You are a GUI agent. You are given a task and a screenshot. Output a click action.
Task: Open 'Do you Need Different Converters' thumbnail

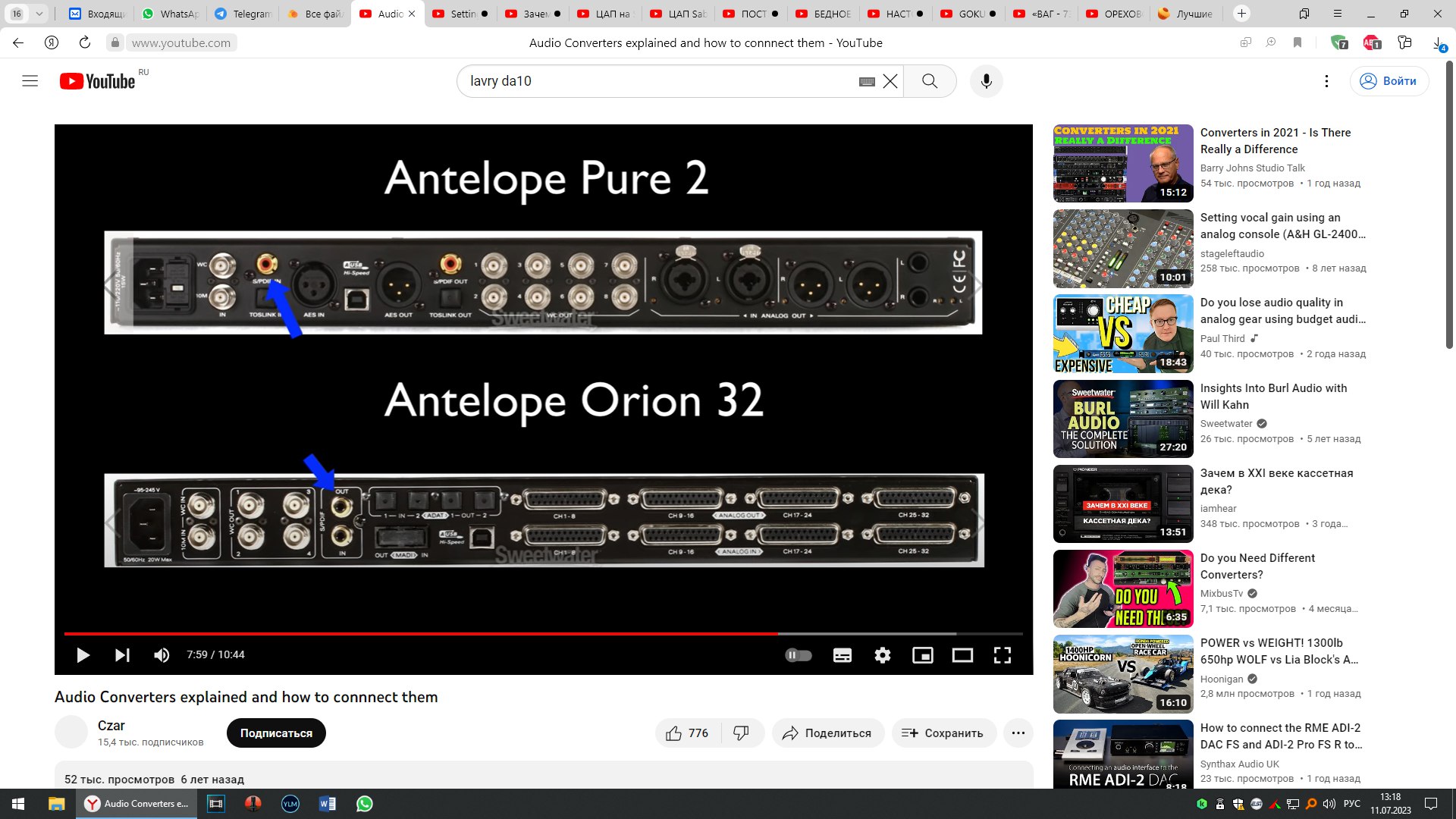[x=1123, y=589]
